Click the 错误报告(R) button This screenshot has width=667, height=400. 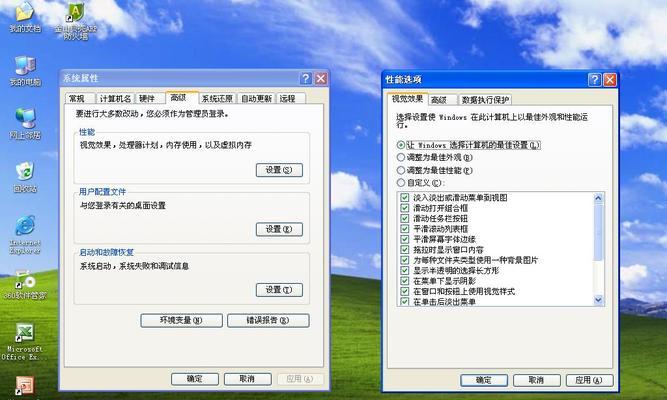click(268, 320)
